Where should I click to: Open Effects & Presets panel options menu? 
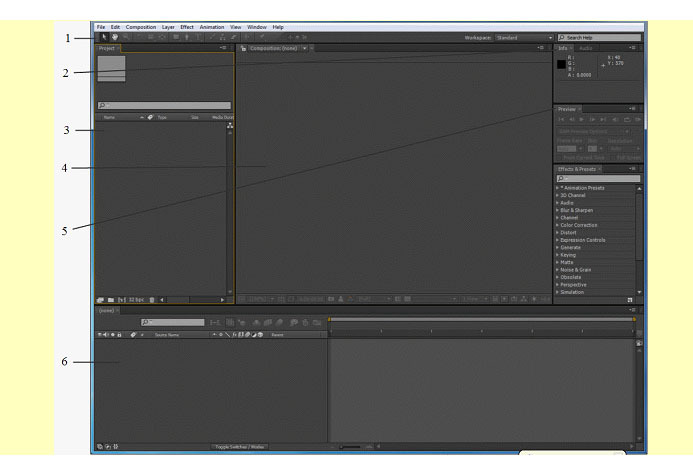point(633,169)
